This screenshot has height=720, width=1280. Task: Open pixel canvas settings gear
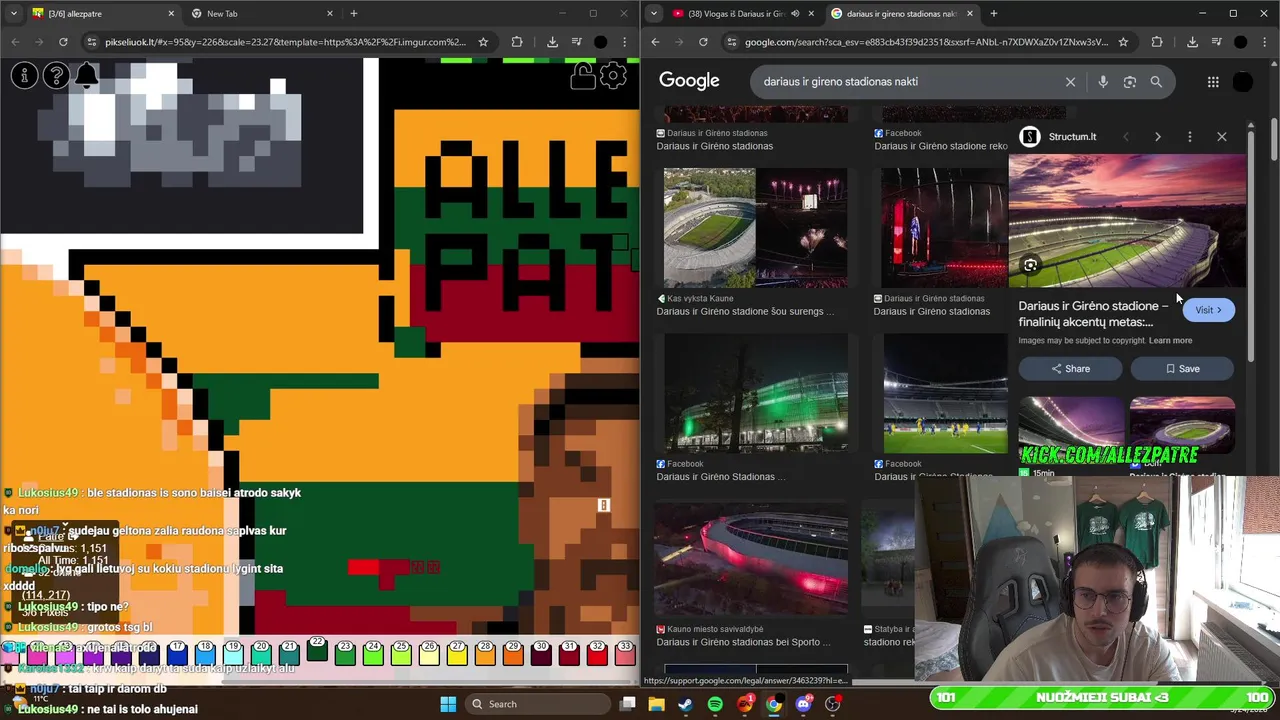coord(613,75)
